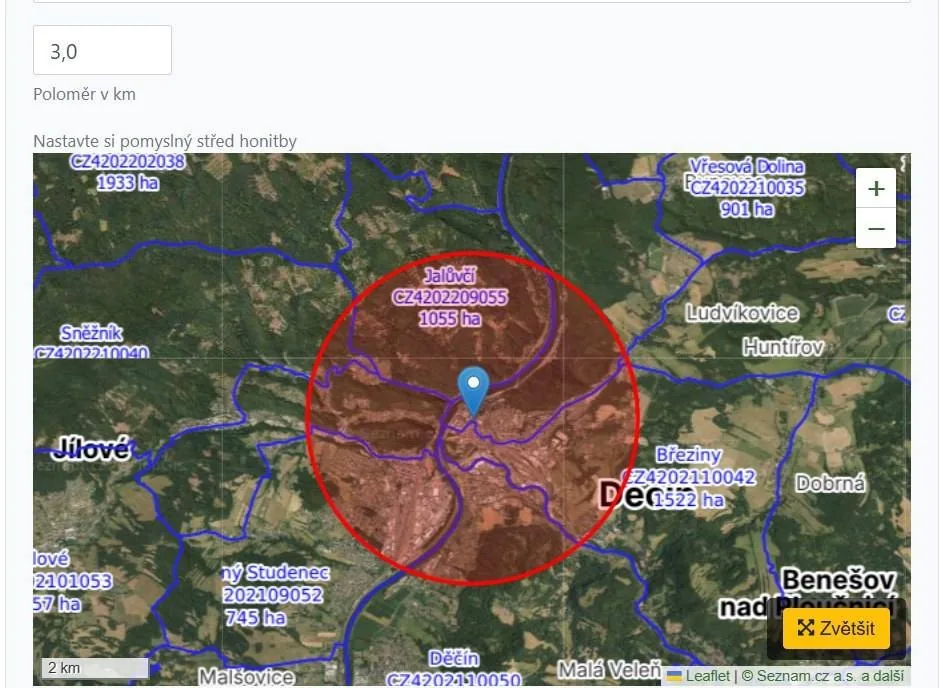The height and width of the screenshot is (688, 940).
Task: Click the Děčín hunting ground label at bottom
Action: (x=454, y=669)
